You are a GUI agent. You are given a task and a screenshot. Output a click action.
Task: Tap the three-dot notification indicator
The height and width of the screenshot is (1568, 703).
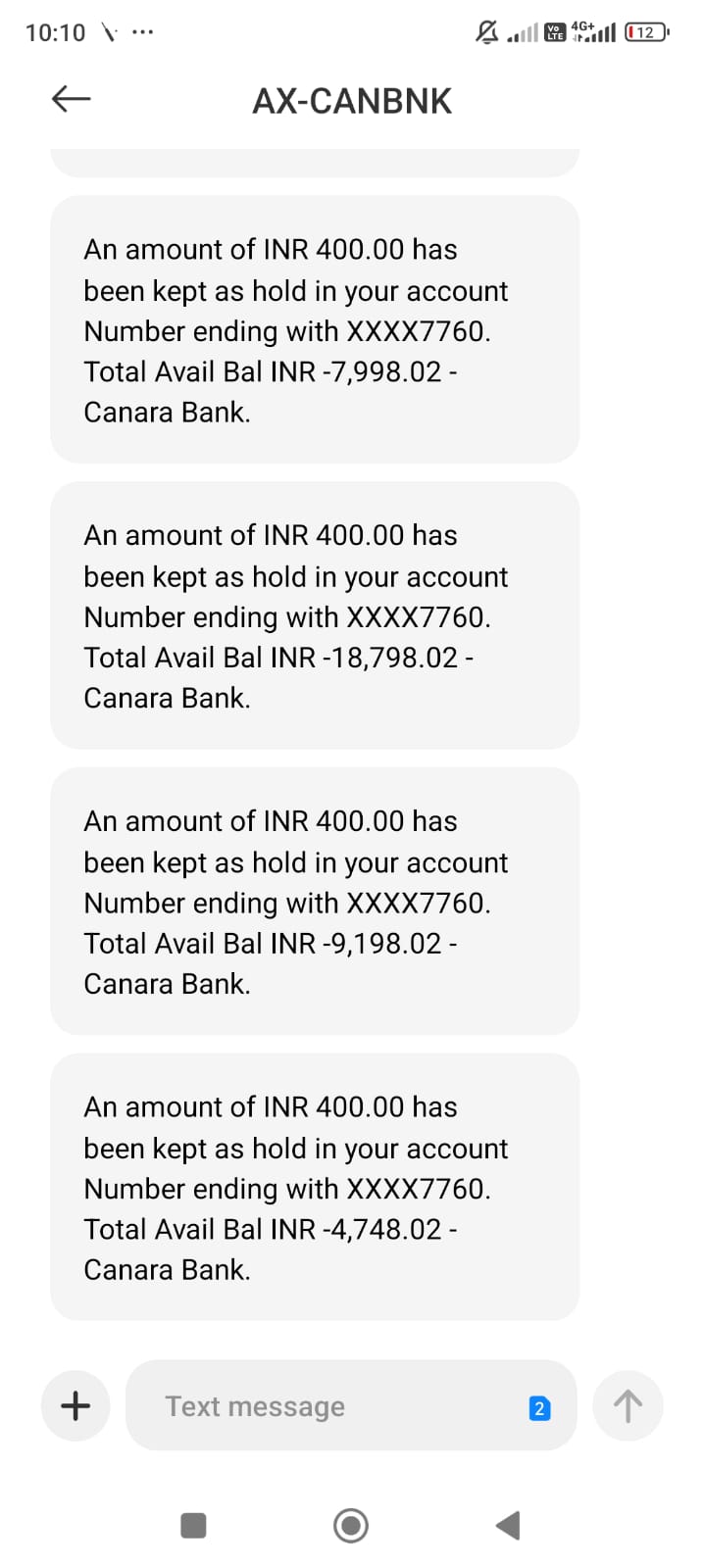coord(142,32)
